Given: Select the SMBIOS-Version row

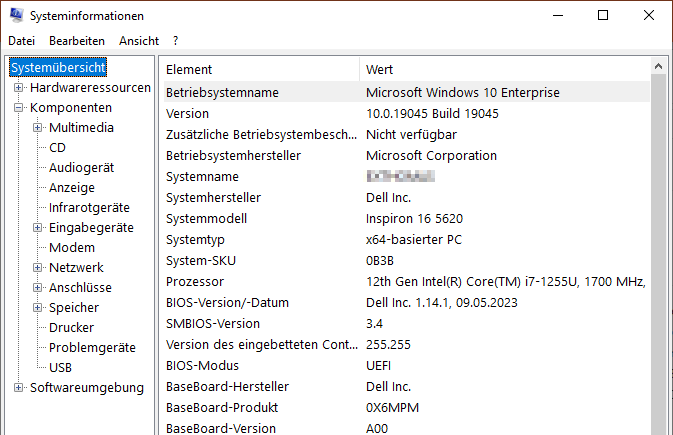Looking at the screenshot, I should [406, 324].
